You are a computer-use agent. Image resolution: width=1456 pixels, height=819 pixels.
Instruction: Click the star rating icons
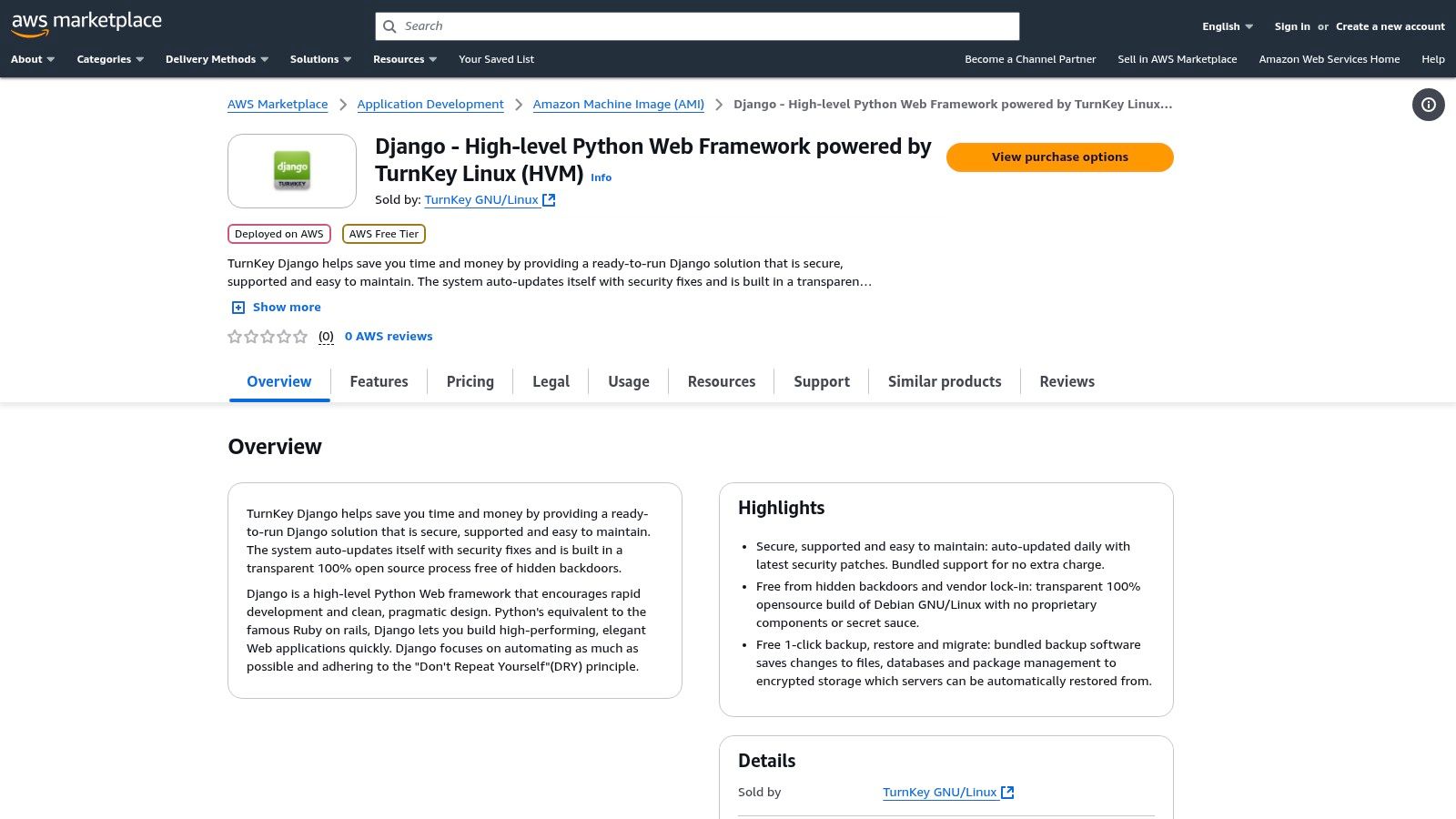click(x=268, y=337)
